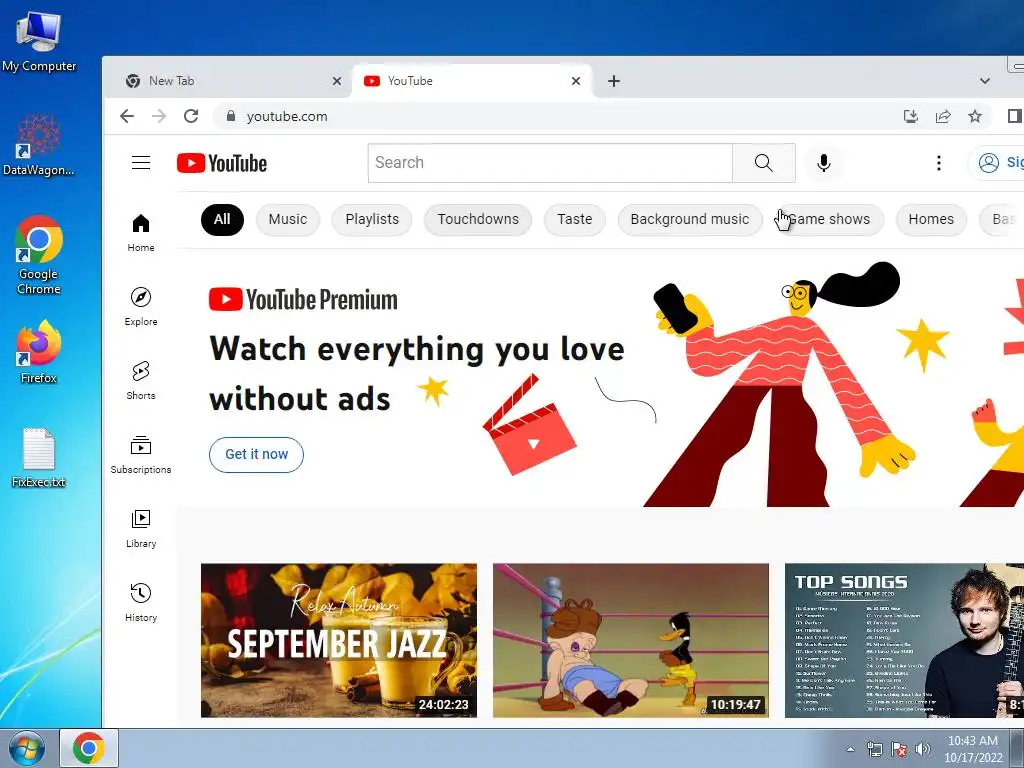Viewport: 1024px width, 768px height.
Task: Close the YouTube tab
Action: (x=575, y=81)
